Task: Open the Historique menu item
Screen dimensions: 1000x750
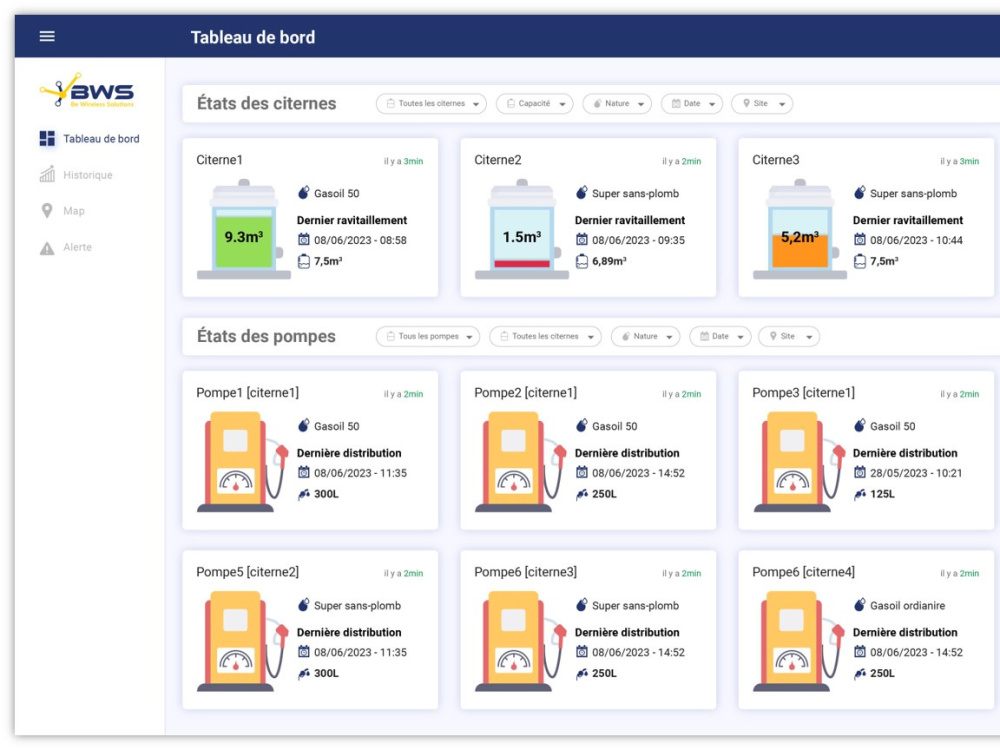Action: [76, 174]
